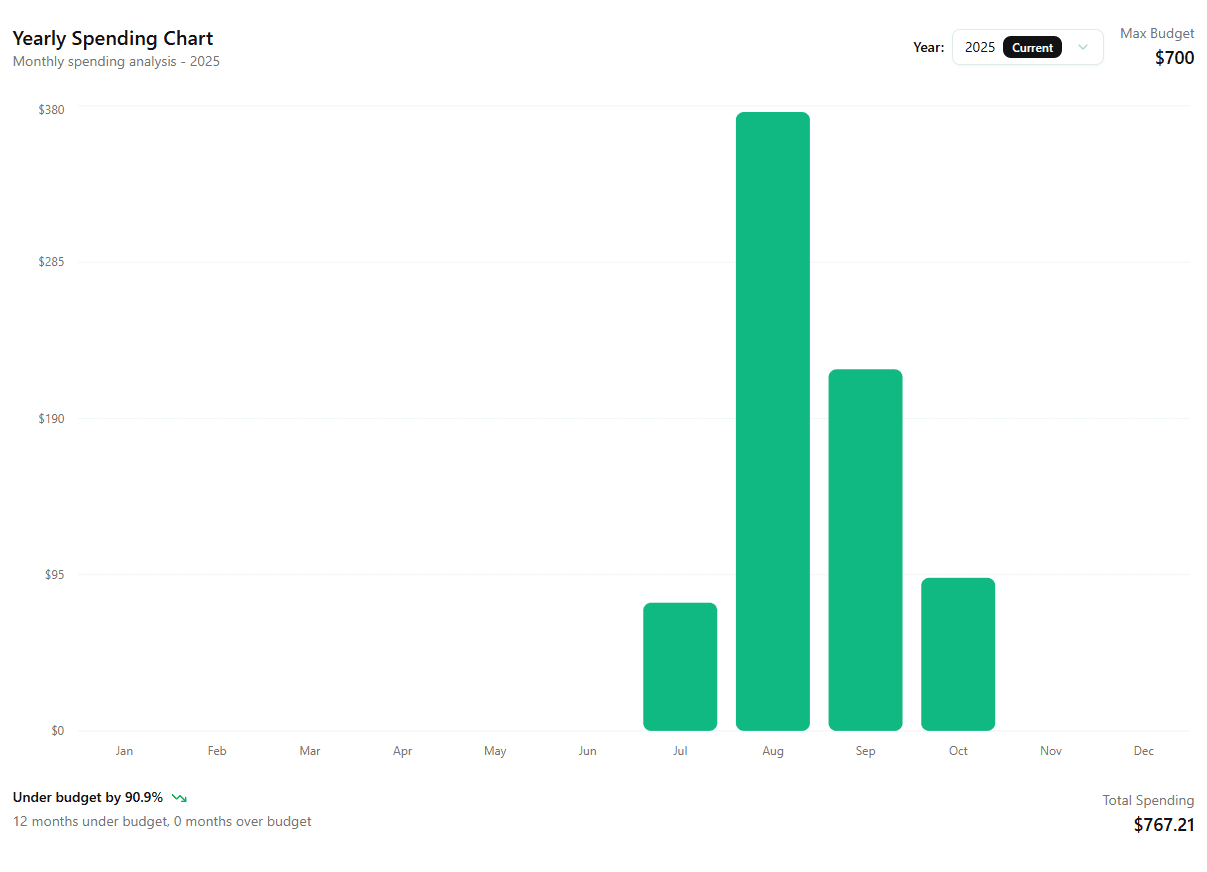Viewport: 1207px width, 872px height.
Task: Click the Jan label on x-axis
Action: tap(124, 751)
